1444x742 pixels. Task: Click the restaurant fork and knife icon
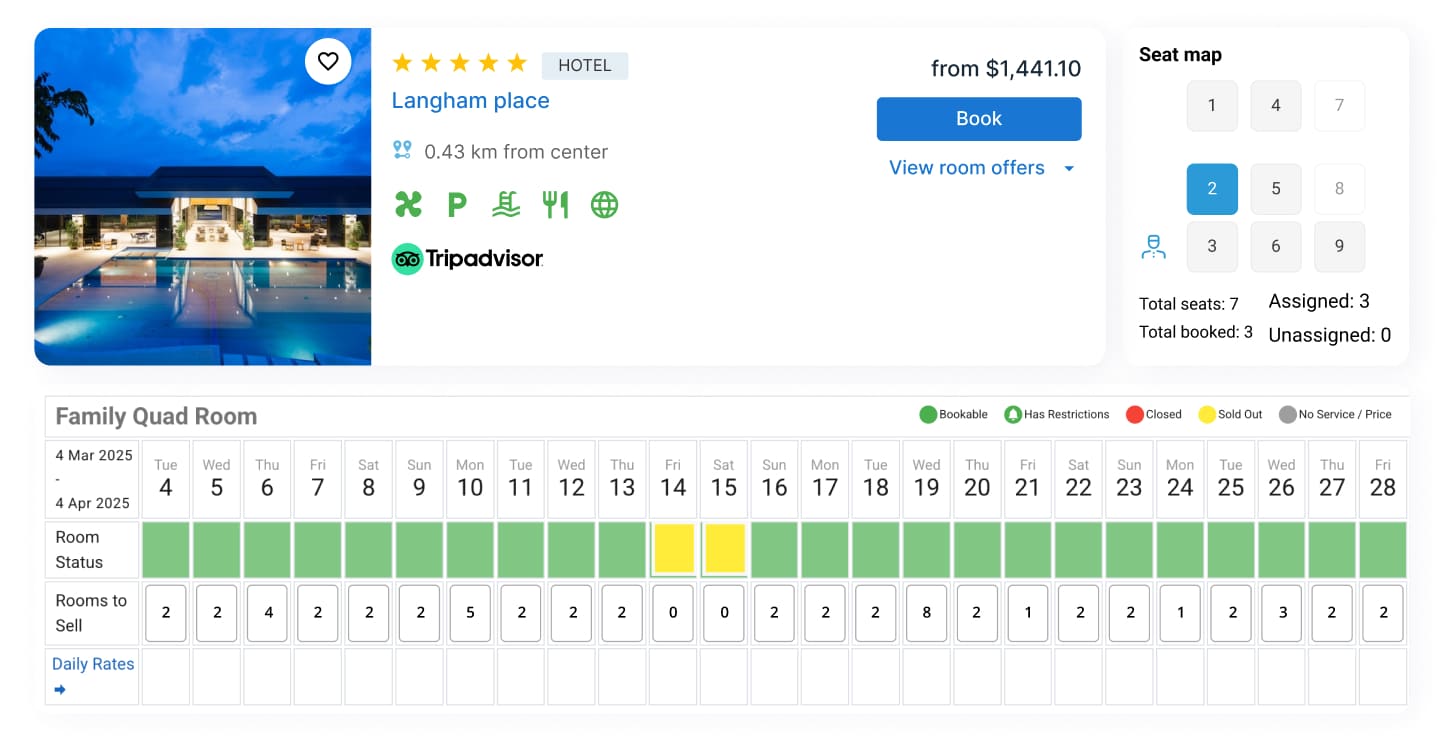coord(555,205)
